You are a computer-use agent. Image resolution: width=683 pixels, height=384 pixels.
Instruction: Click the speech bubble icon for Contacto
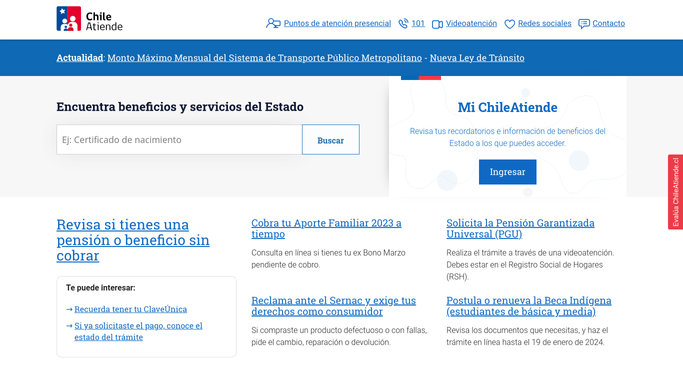(x=584, y=24)
